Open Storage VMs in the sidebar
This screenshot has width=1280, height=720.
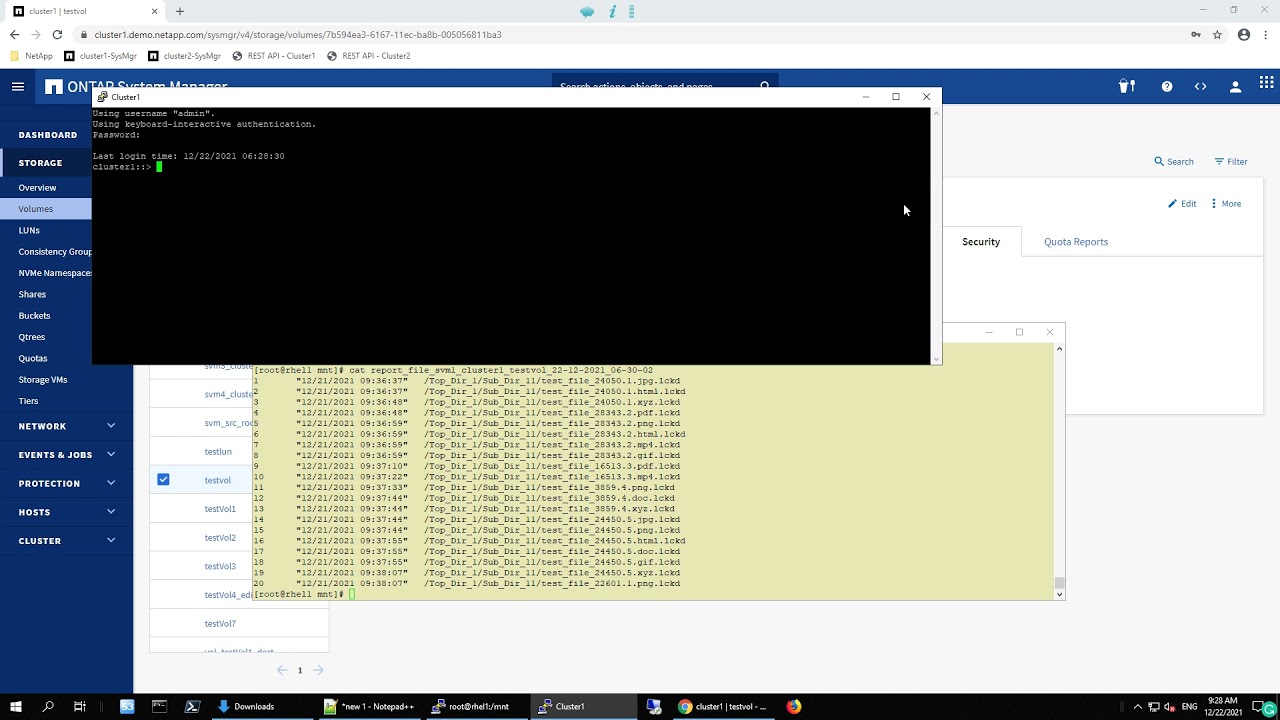[43, 380]
